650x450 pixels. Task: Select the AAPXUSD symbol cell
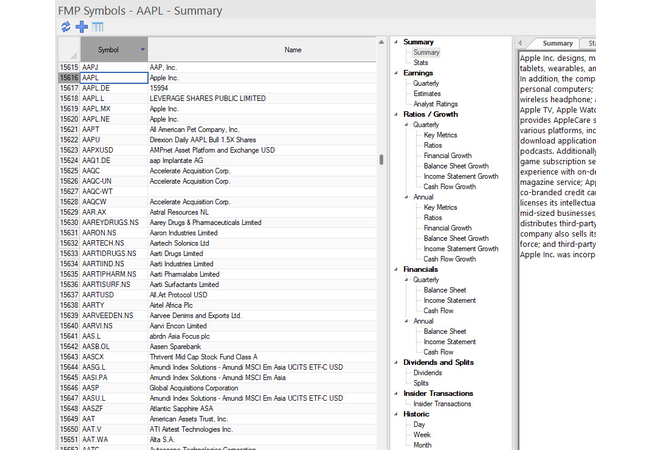click(x=114, y=150)
